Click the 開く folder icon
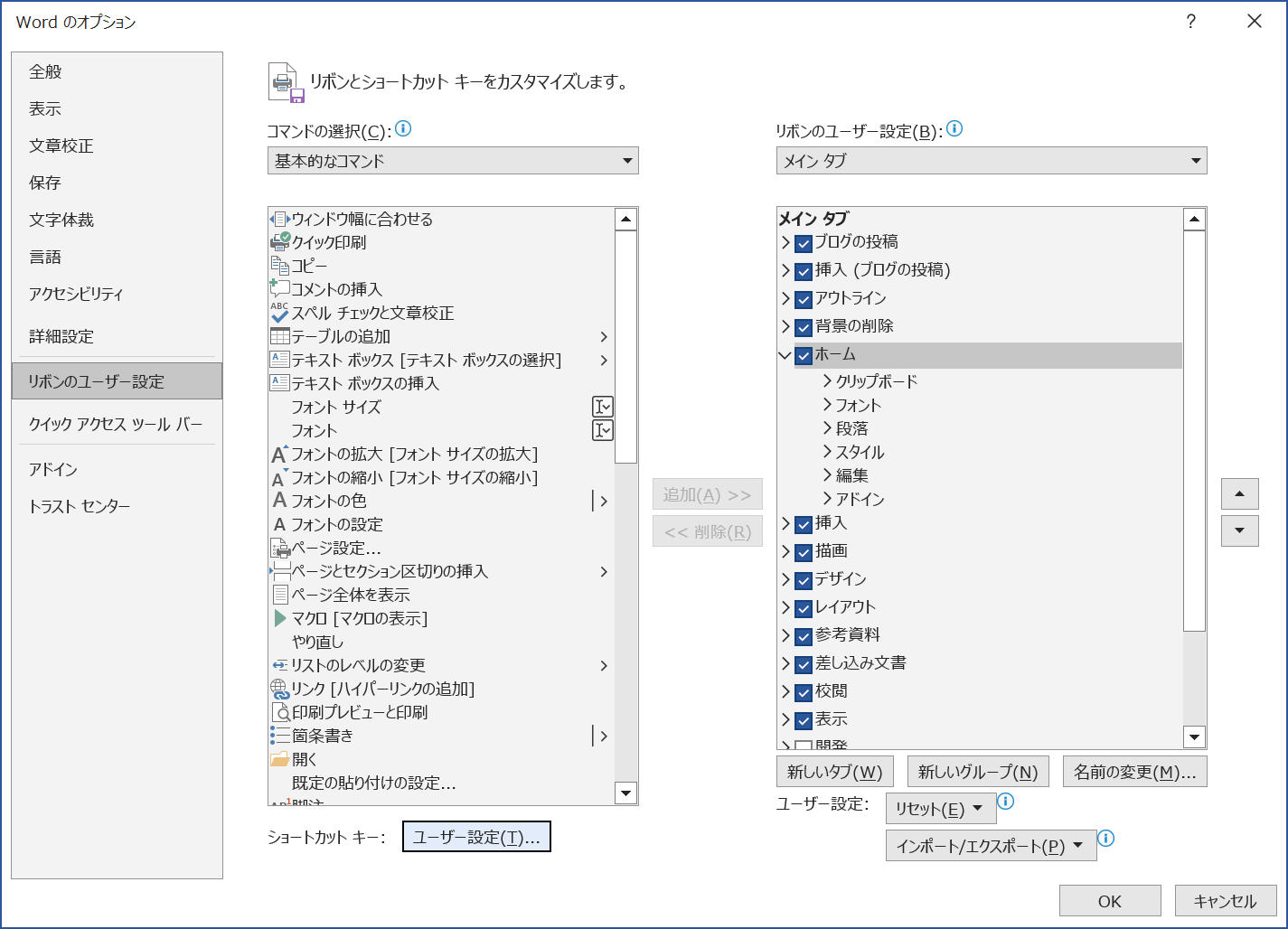 (x=280, y=759)
